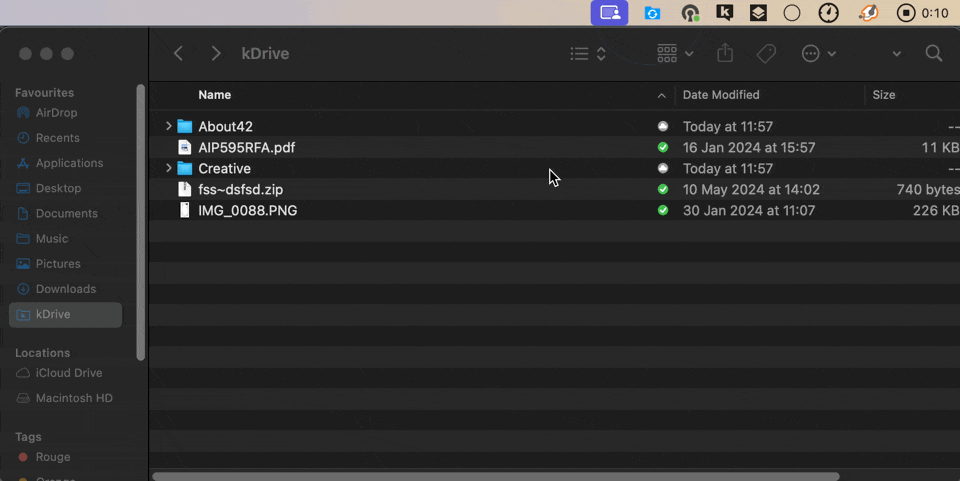
Task: Click the cloud status icon for Creative
Action: tap(662, 168)
